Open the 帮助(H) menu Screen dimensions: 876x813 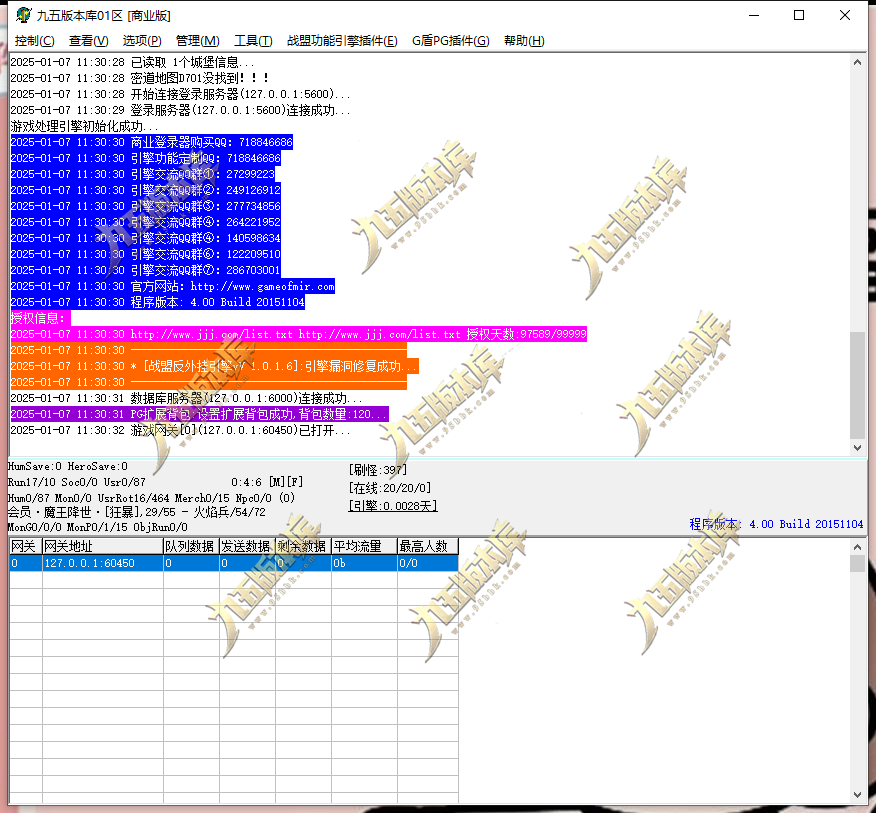tap(524, 41)
